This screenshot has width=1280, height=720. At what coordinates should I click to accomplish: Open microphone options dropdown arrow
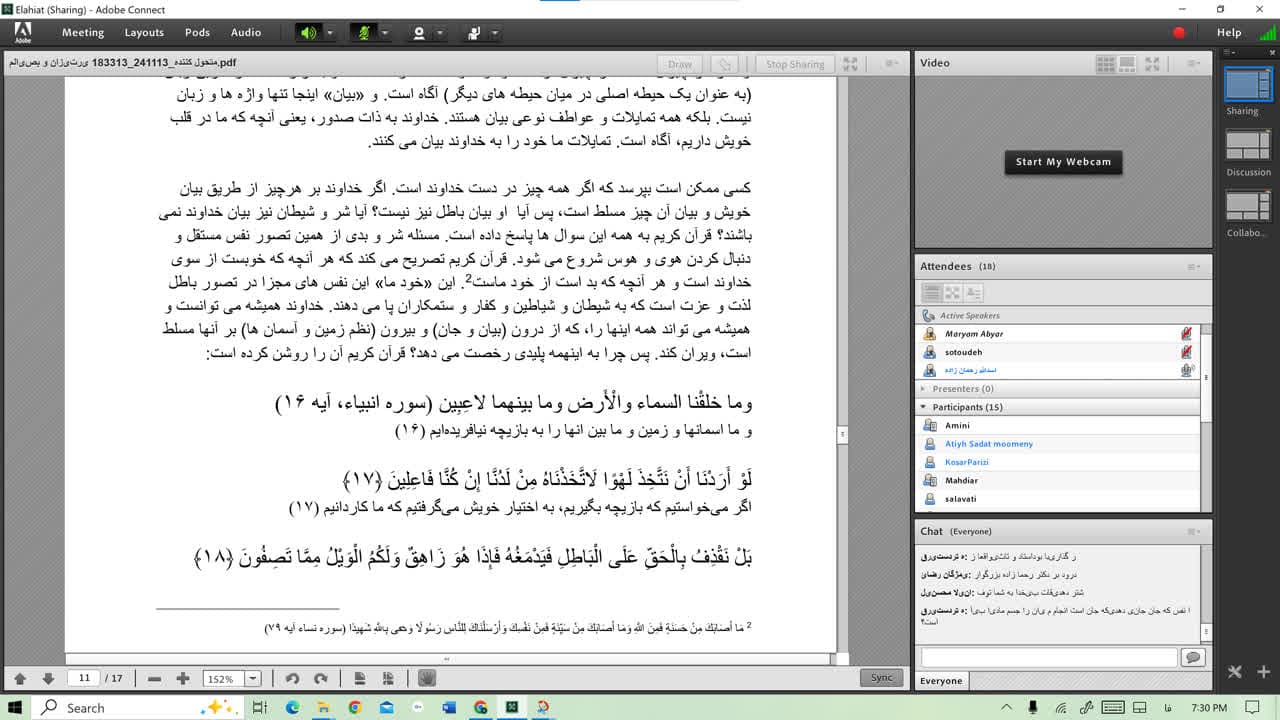pyautogui.click(x=385, y=32)
